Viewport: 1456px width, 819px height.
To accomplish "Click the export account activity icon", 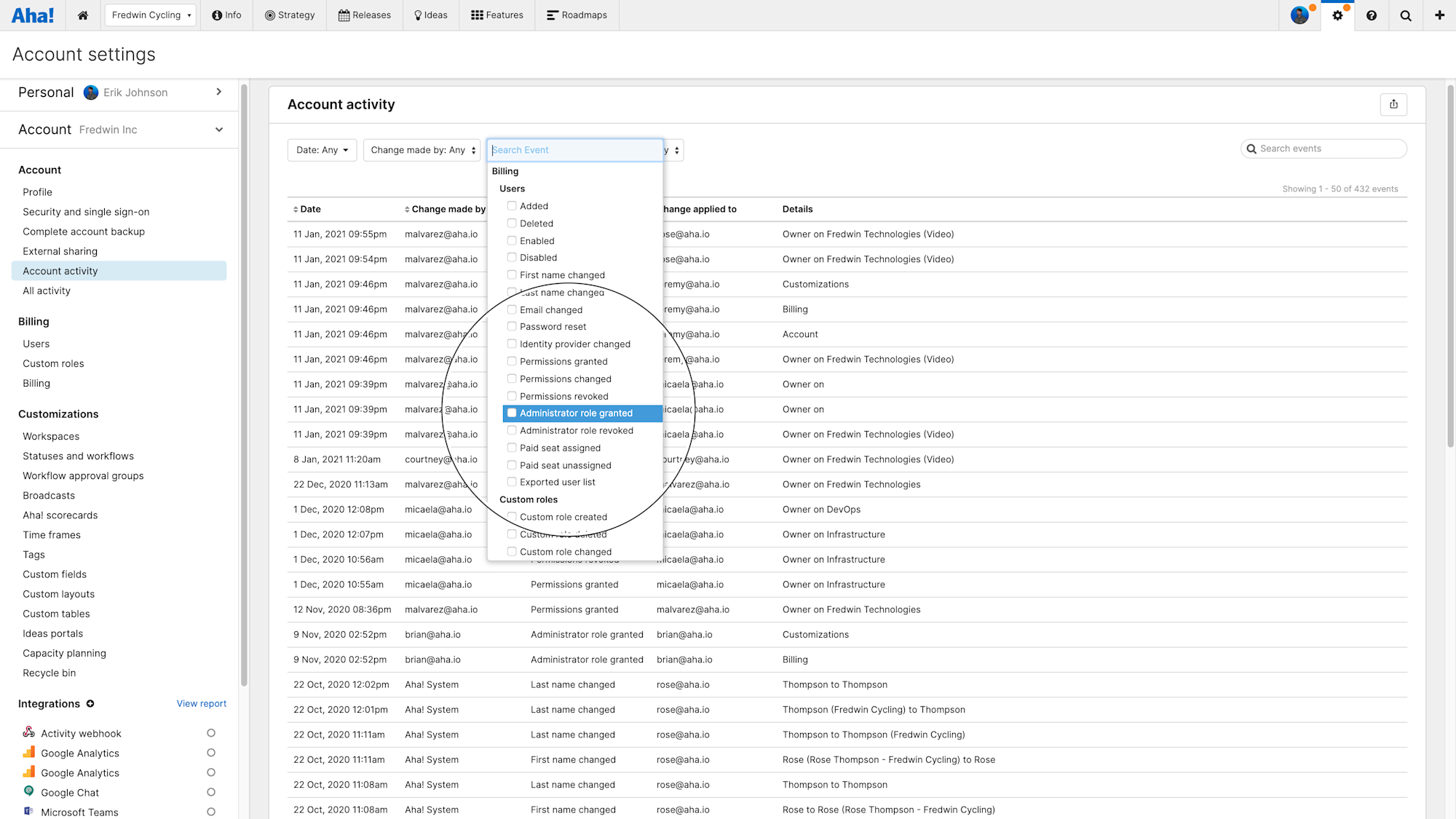I will click(1393, 104).
